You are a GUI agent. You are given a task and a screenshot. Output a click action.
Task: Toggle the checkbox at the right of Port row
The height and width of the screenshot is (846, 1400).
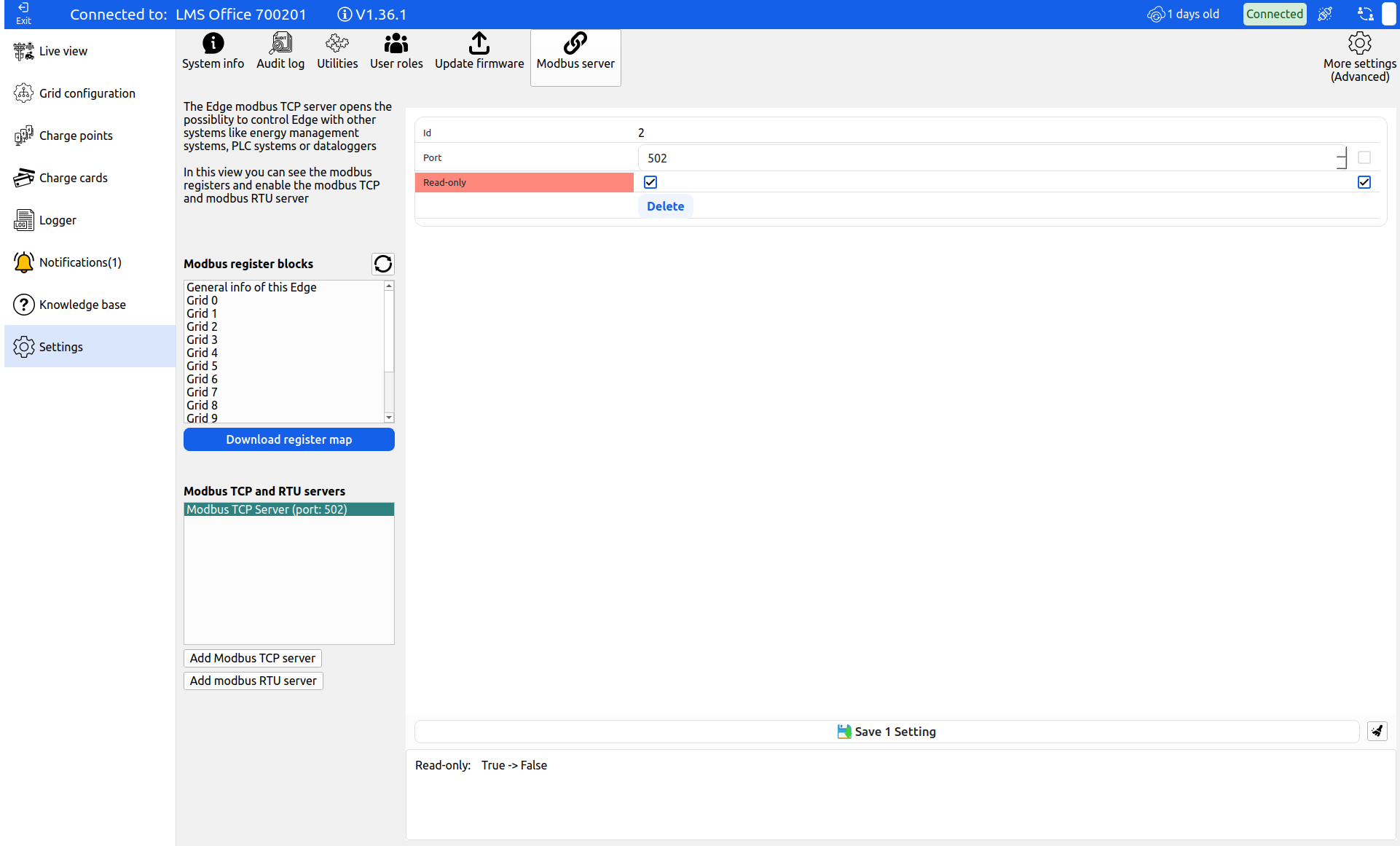[x=1364, y=157]
